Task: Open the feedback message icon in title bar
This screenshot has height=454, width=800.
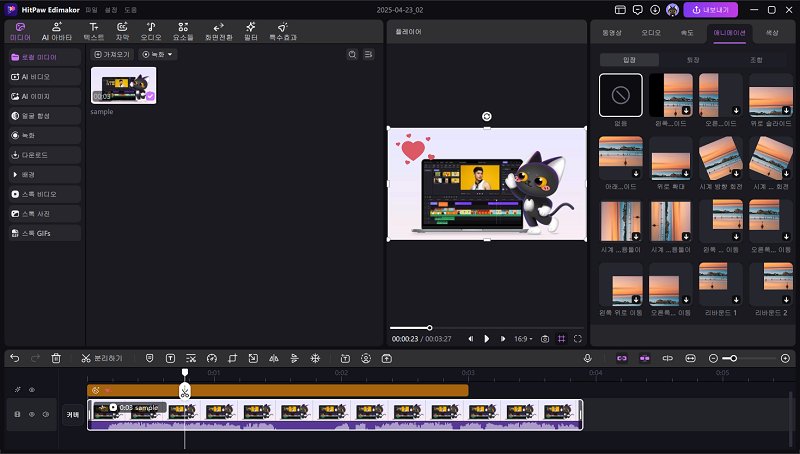Action: (637, 10)
